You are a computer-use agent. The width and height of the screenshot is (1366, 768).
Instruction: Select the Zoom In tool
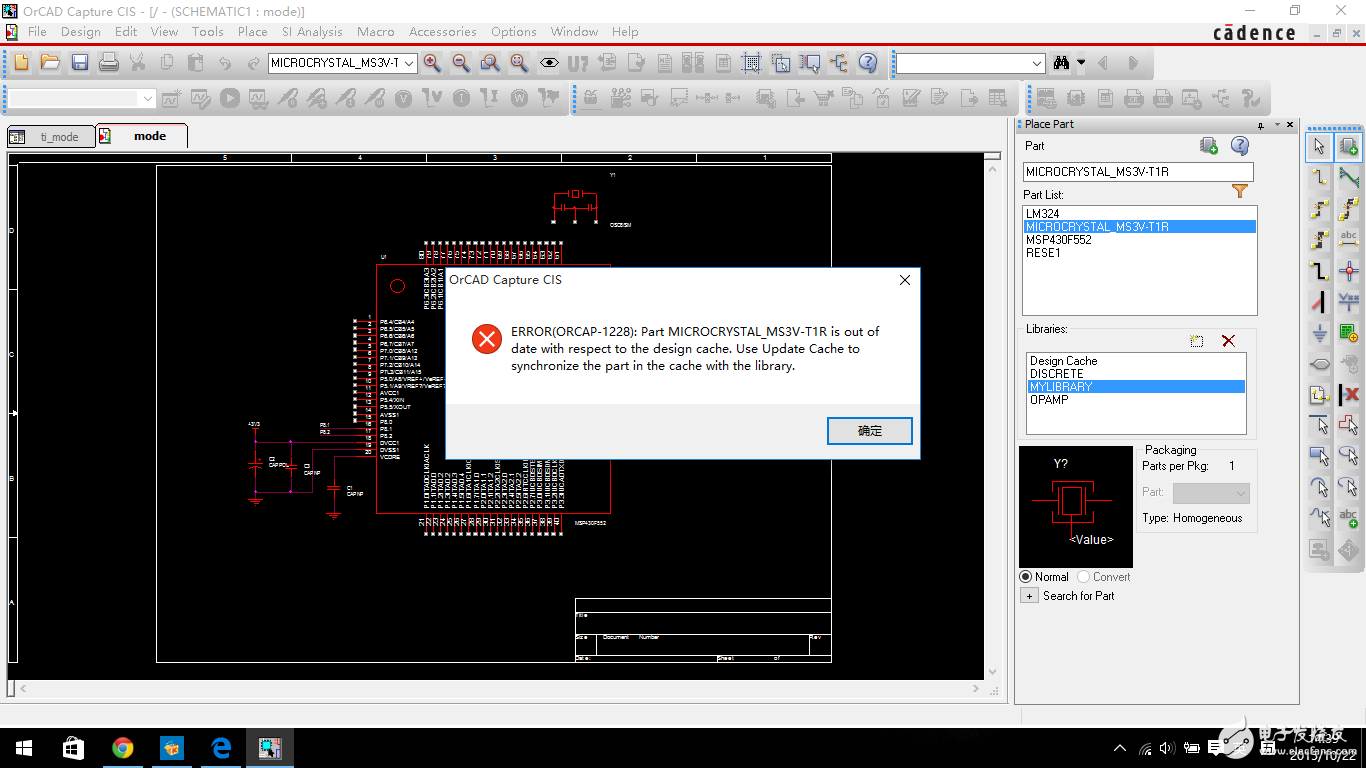(434, 62)
